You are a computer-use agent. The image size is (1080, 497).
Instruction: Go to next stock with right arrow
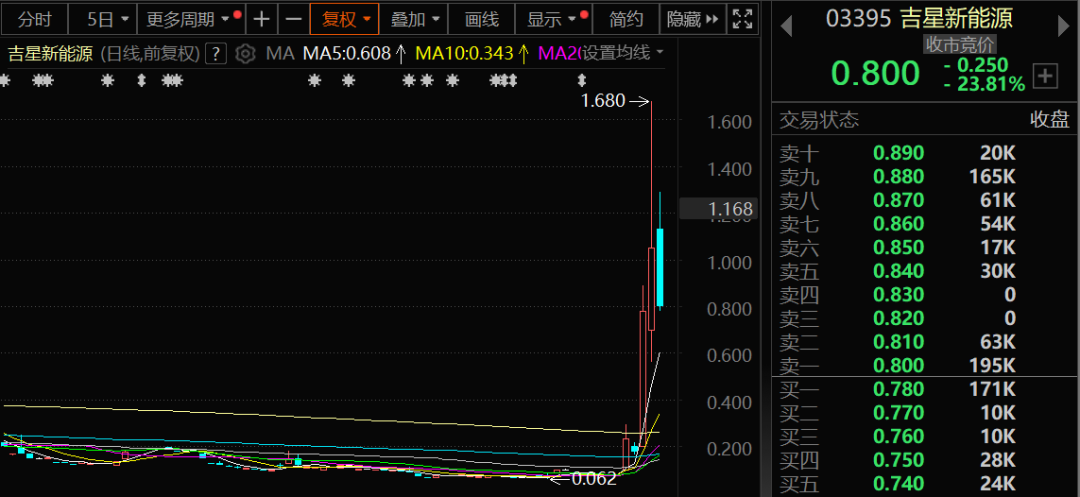tap(1063, 26)
